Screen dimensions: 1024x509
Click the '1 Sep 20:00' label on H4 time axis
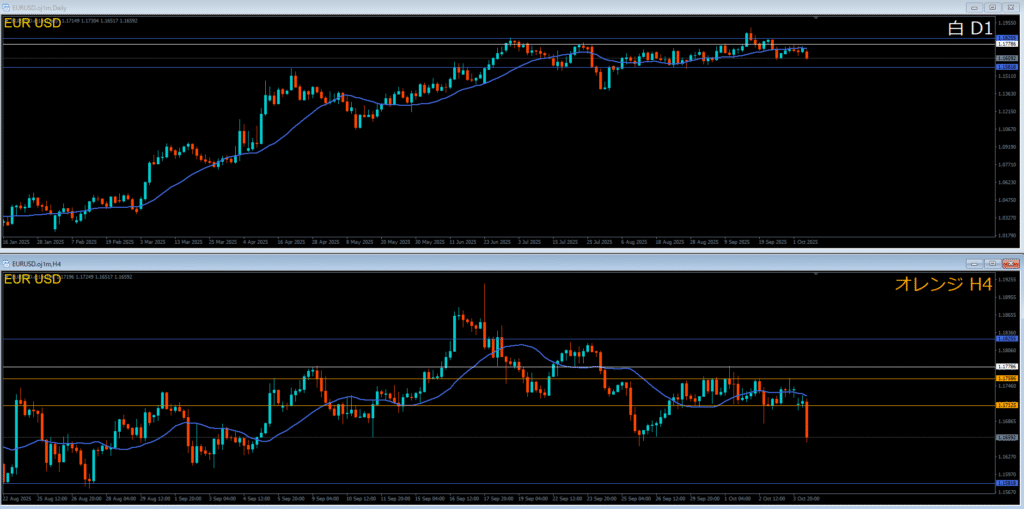tap(190, 499)
